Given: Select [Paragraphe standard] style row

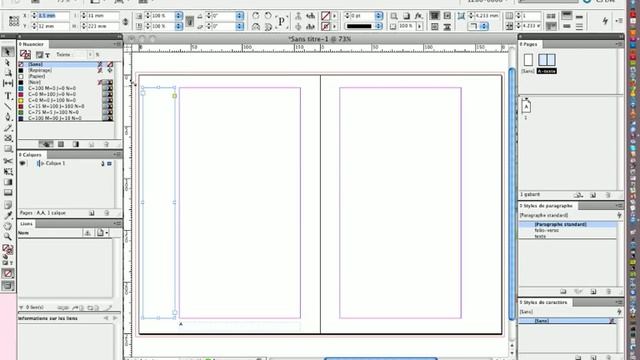Looking at the screenshot, I should pos(568,224).
